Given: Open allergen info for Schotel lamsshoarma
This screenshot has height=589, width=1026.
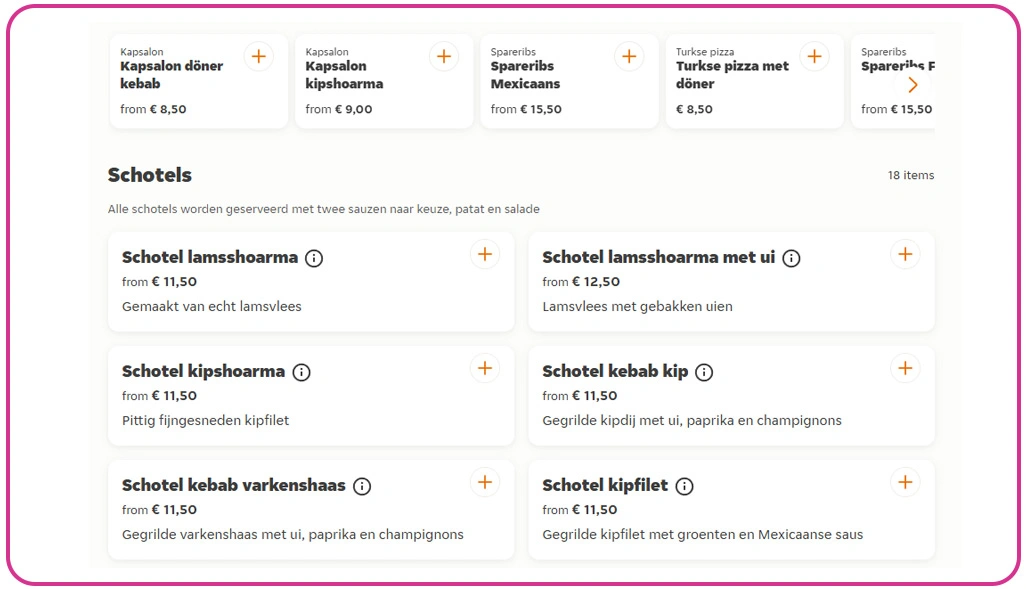Looking at the screenshot, I should [314, 257].
